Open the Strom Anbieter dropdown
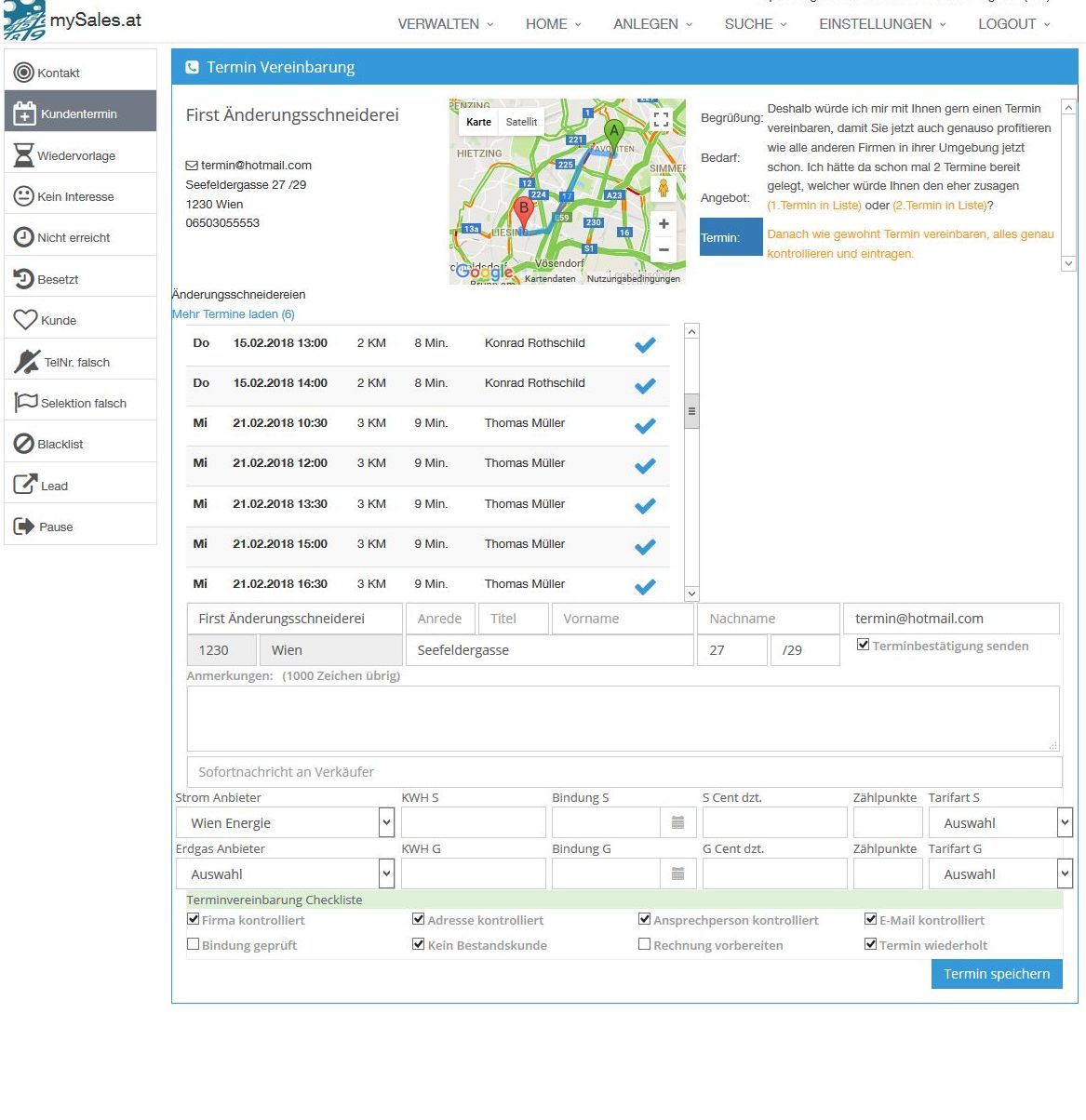Screen dimensions: 1086x1120 (386, 822)
